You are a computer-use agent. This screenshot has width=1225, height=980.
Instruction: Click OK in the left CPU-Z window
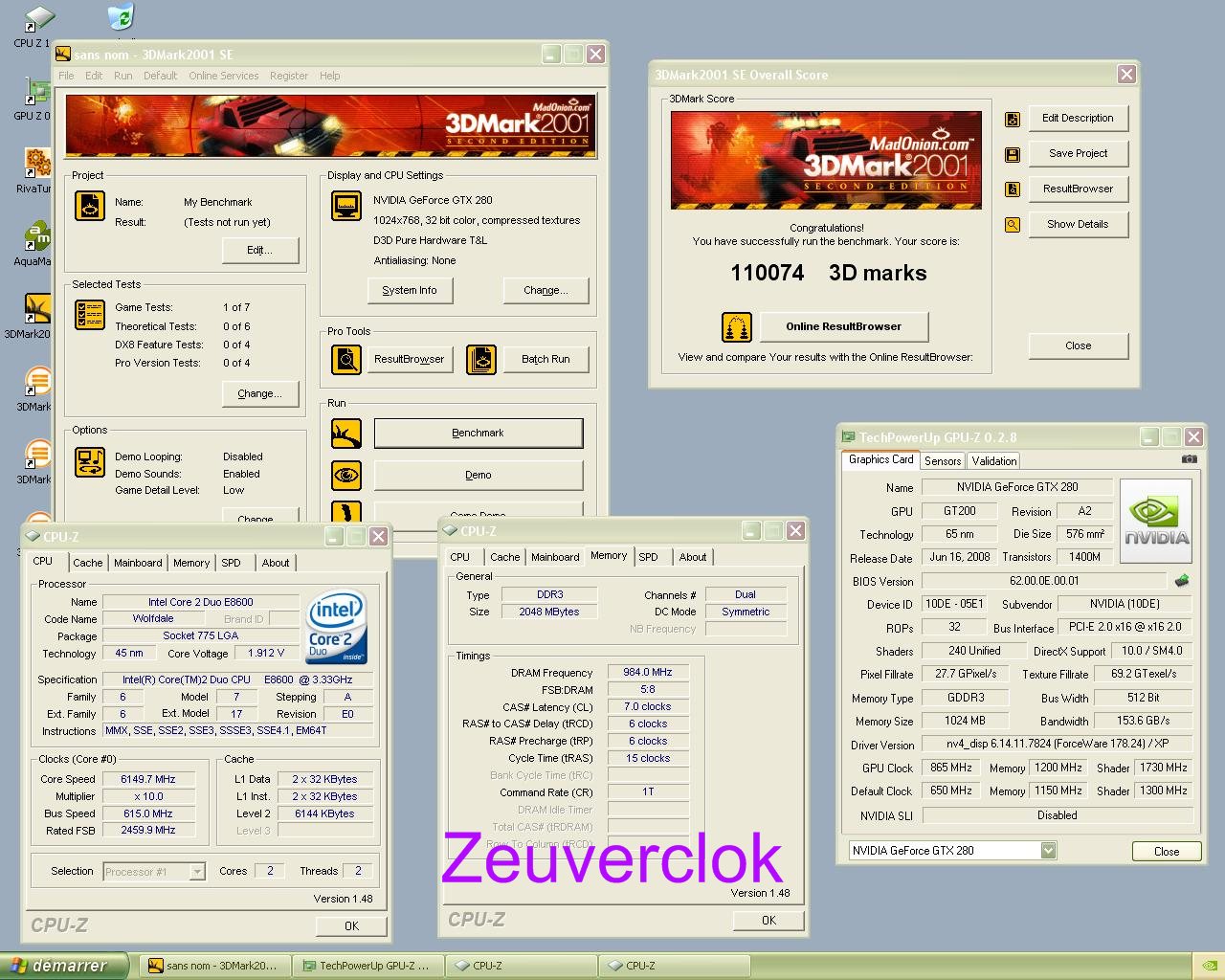point(352,925)
